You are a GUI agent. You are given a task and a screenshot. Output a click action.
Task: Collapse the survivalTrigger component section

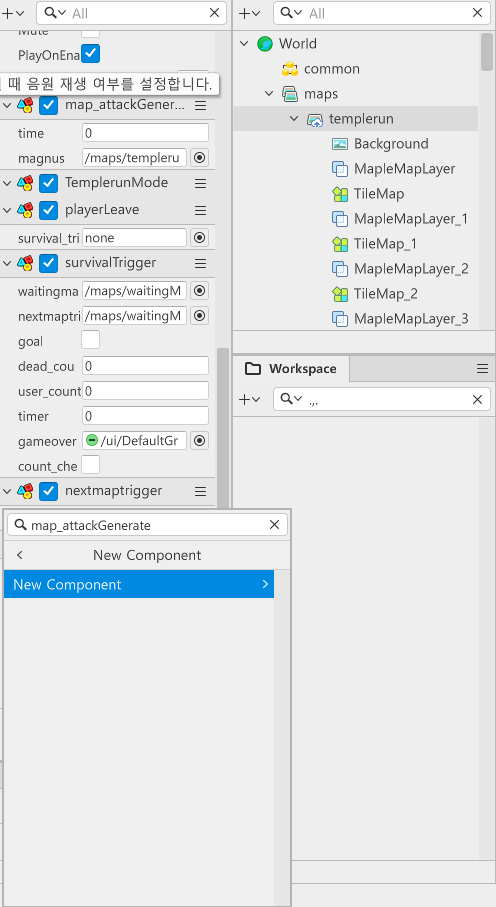tap(7, 263)
